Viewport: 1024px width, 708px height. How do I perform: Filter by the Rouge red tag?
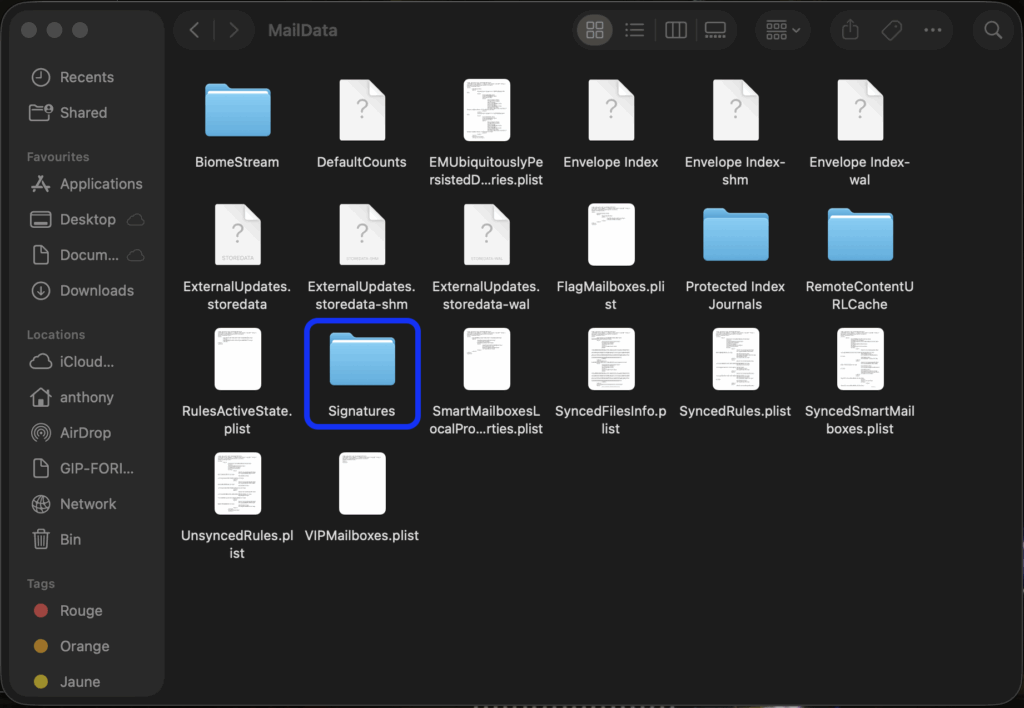[80, 611]
